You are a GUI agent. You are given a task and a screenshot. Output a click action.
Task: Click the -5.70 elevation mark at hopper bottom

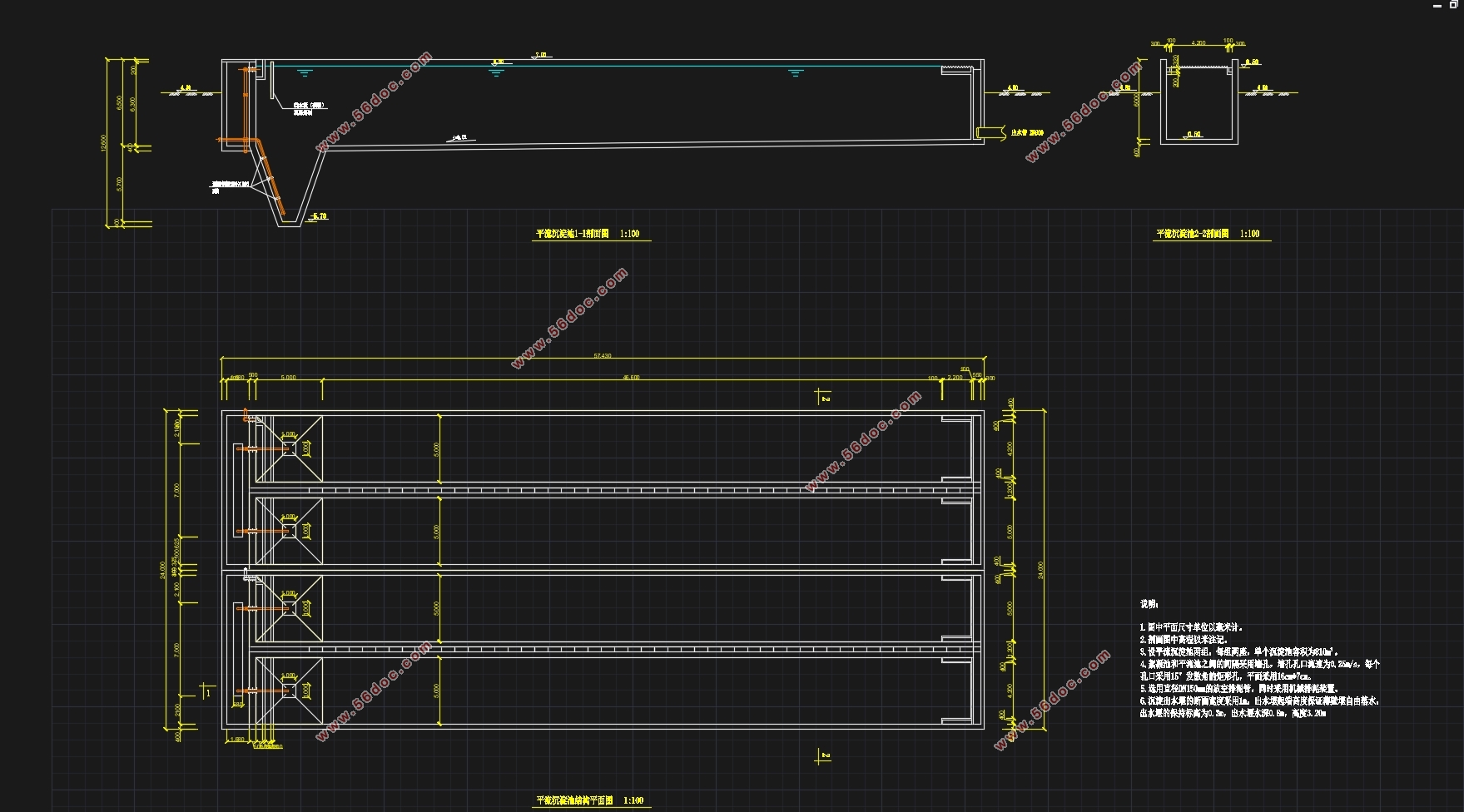319,216
